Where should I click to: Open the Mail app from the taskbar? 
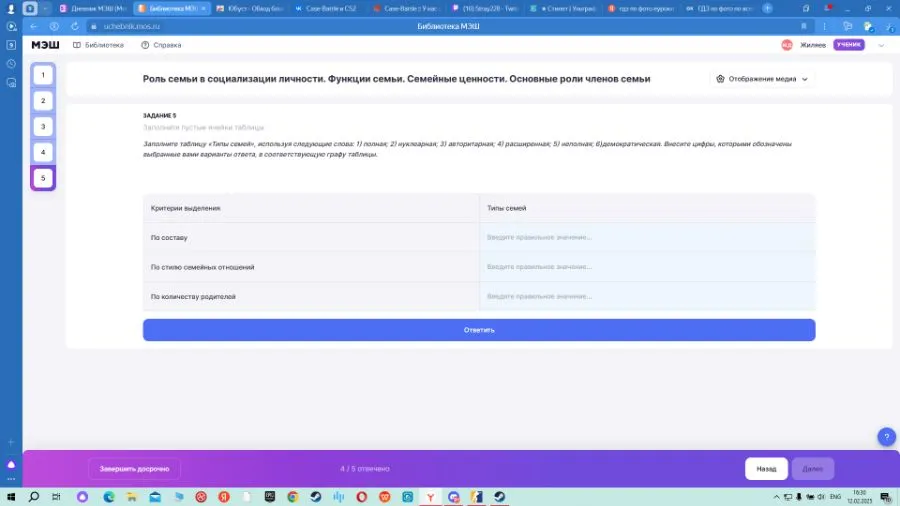click(155, 497)
